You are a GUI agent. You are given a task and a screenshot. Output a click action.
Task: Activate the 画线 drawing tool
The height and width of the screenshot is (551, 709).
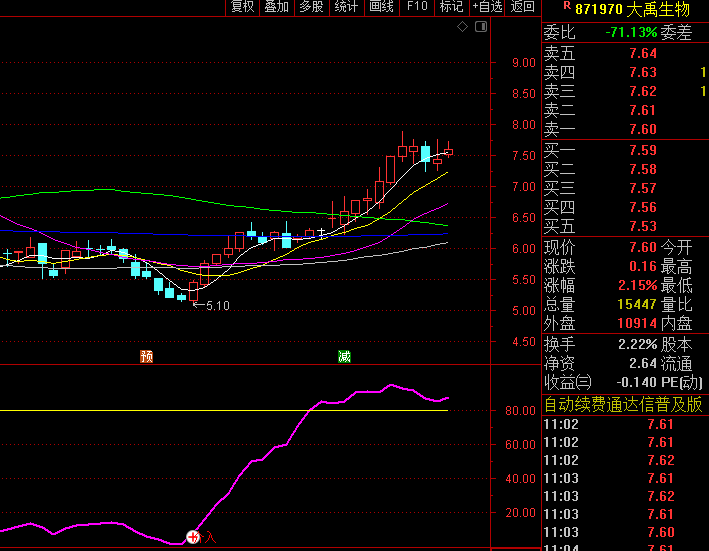point(382,7)
